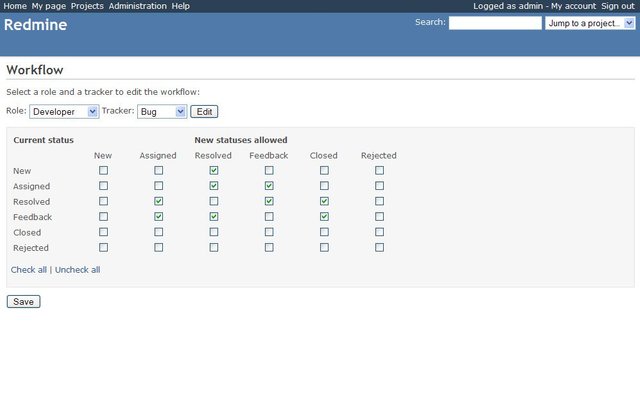Check Rejected row, New column box
Viewport: 640px width, 417px height.
point(103,247)
